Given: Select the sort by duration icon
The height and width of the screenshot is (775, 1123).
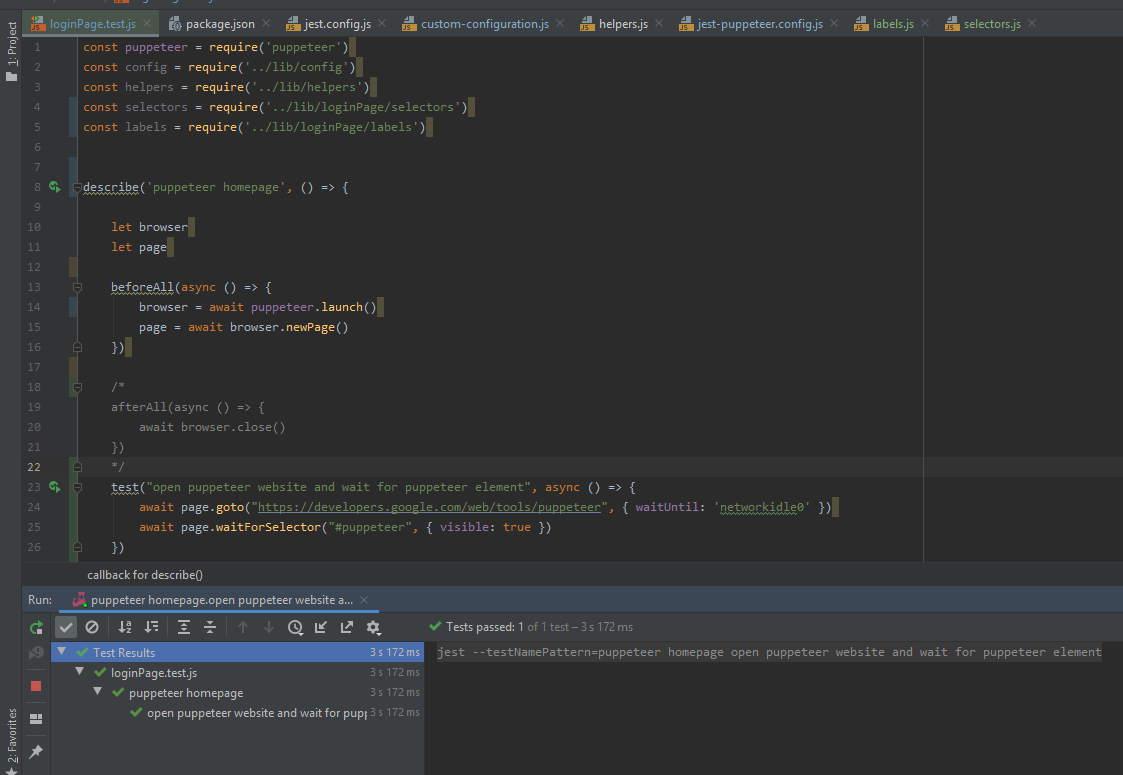Looking at the screenshot, I should coord(151,628).
